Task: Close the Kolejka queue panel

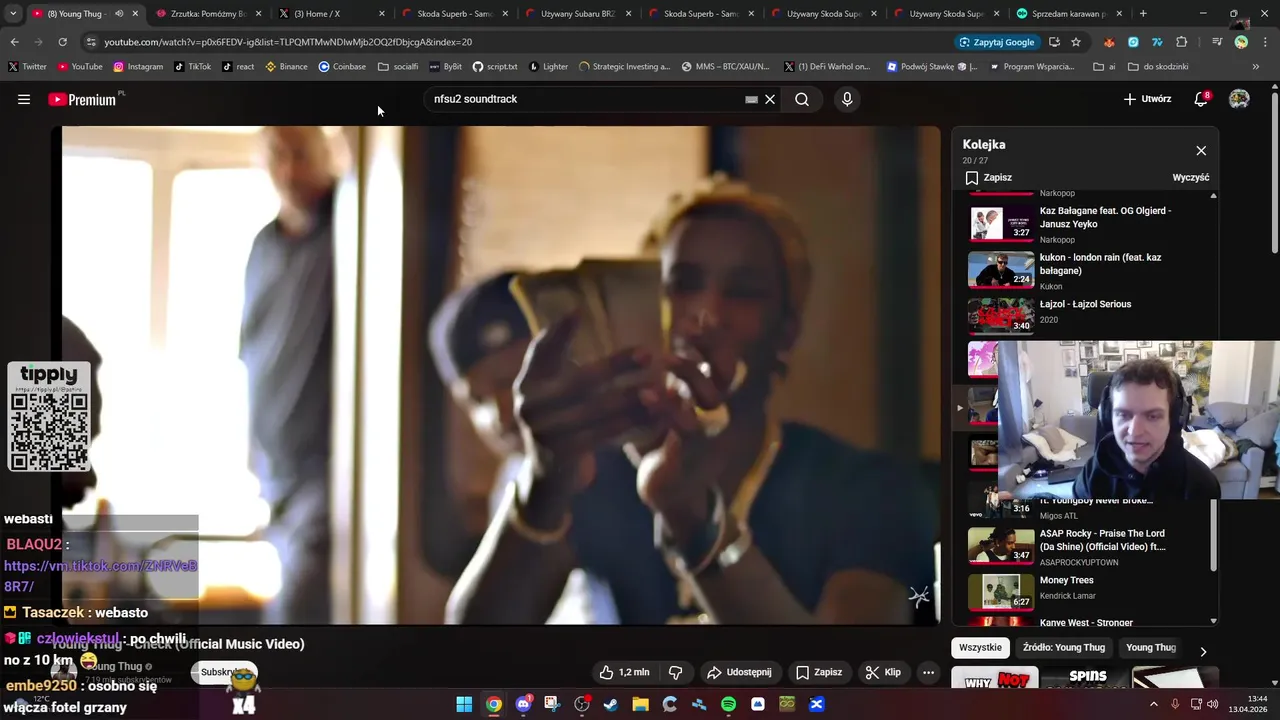Action: click(1201, 151)
